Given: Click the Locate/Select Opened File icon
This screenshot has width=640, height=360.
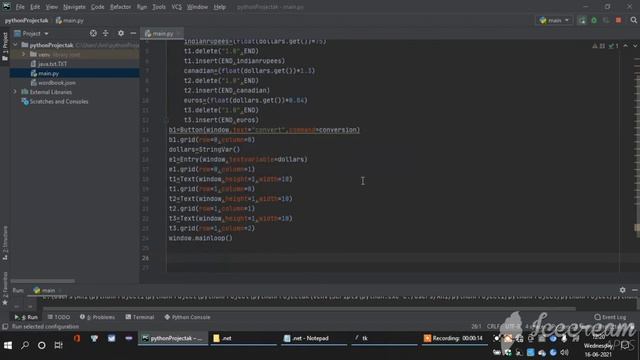Looking at the screenshot, I should [93, 33].
